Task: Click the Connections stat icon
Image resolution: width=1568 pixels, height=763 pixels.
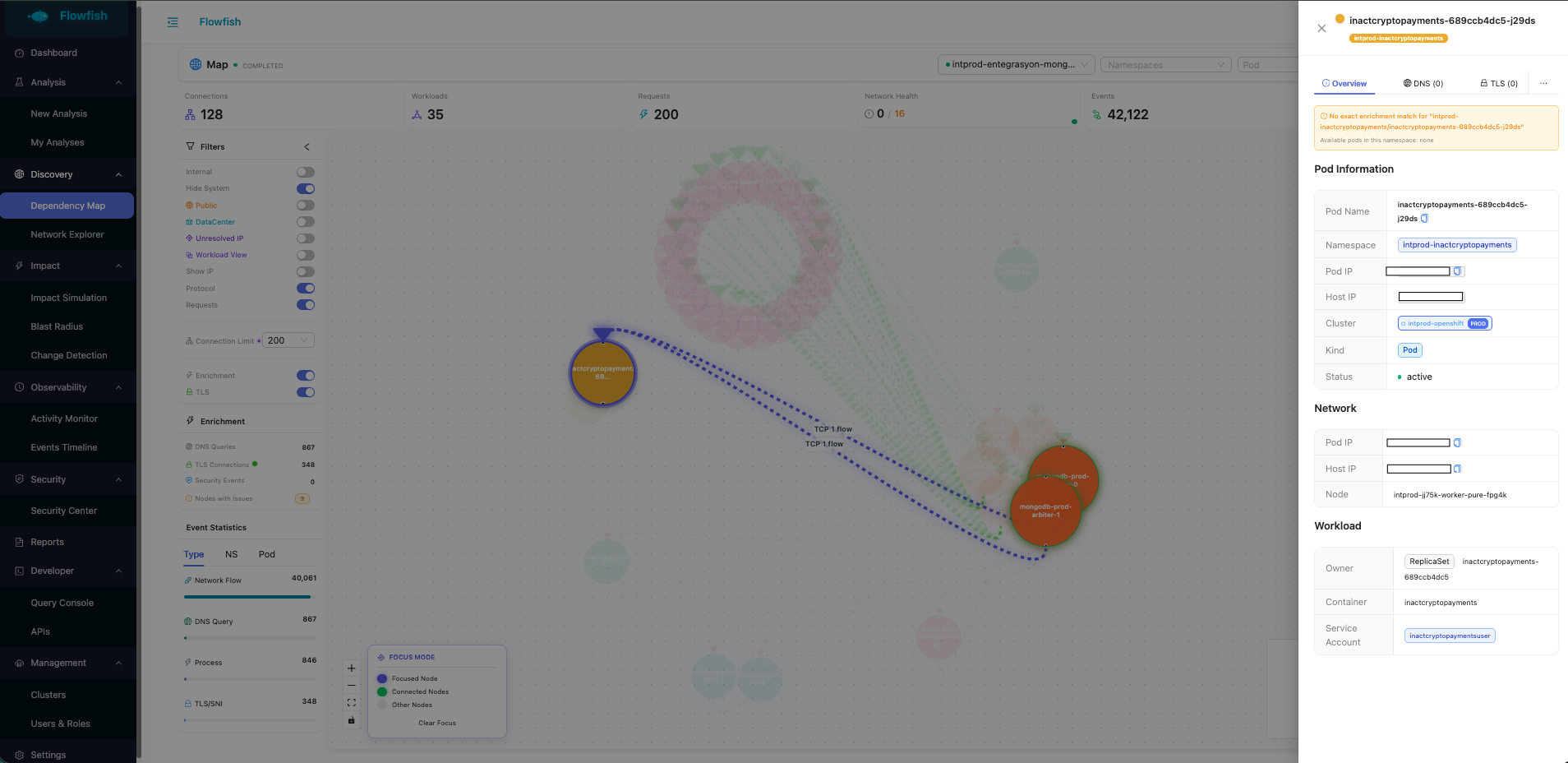Action: (191, 115)
